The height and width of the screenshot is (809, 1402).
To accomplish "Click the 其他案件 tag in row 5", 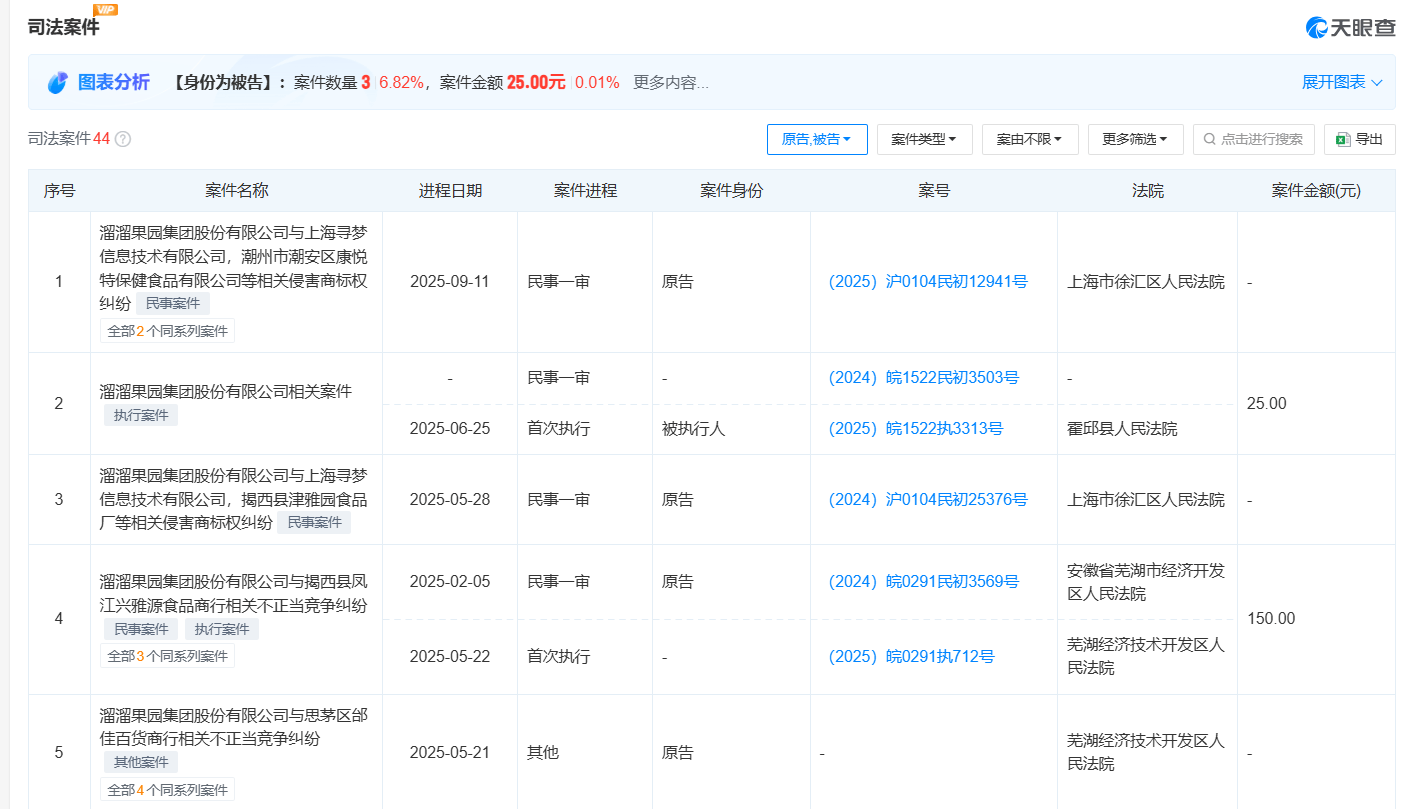I will 140,762.
